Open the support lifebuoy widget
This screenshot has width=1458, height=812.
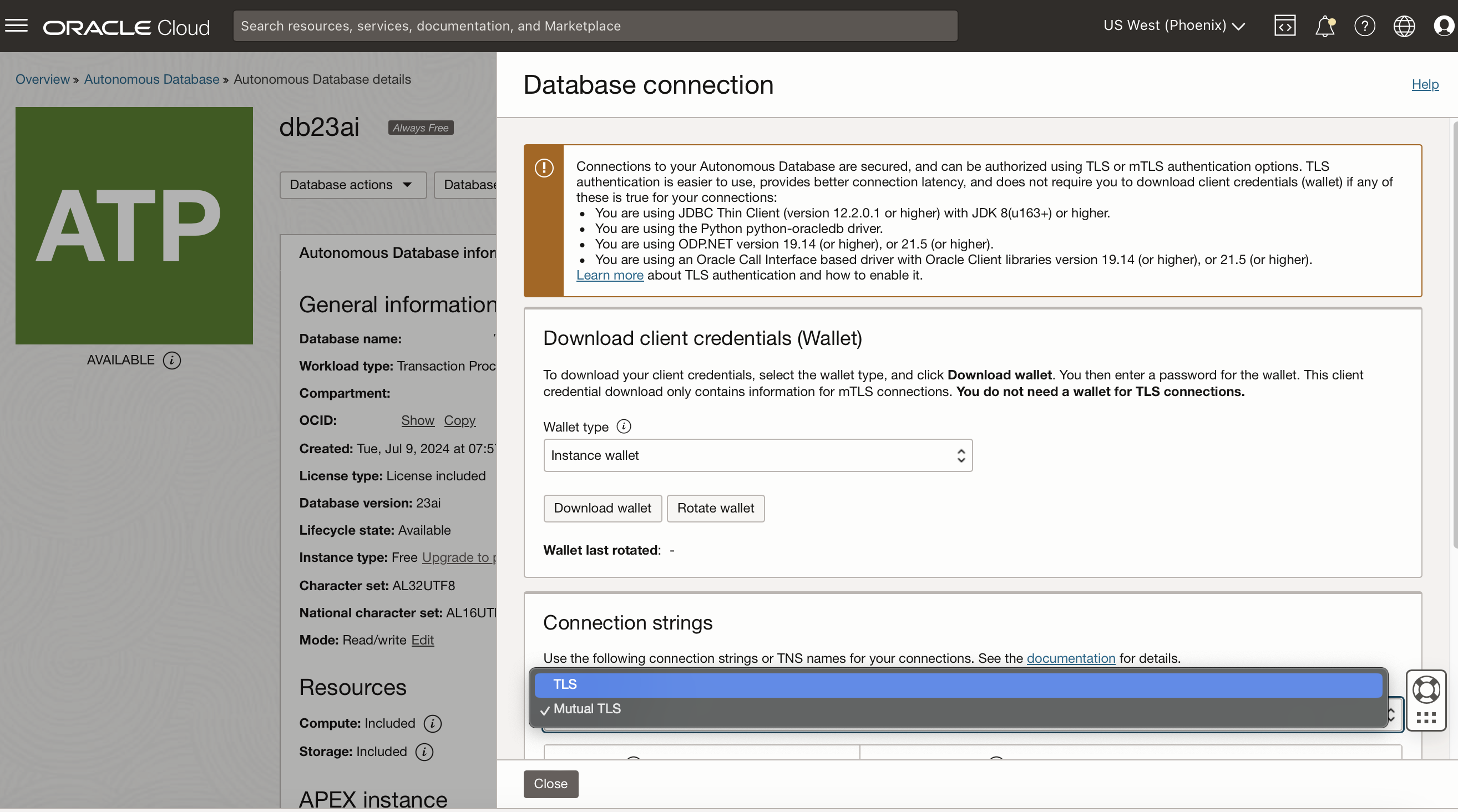pyautogui.click(x=1426, y=690)
